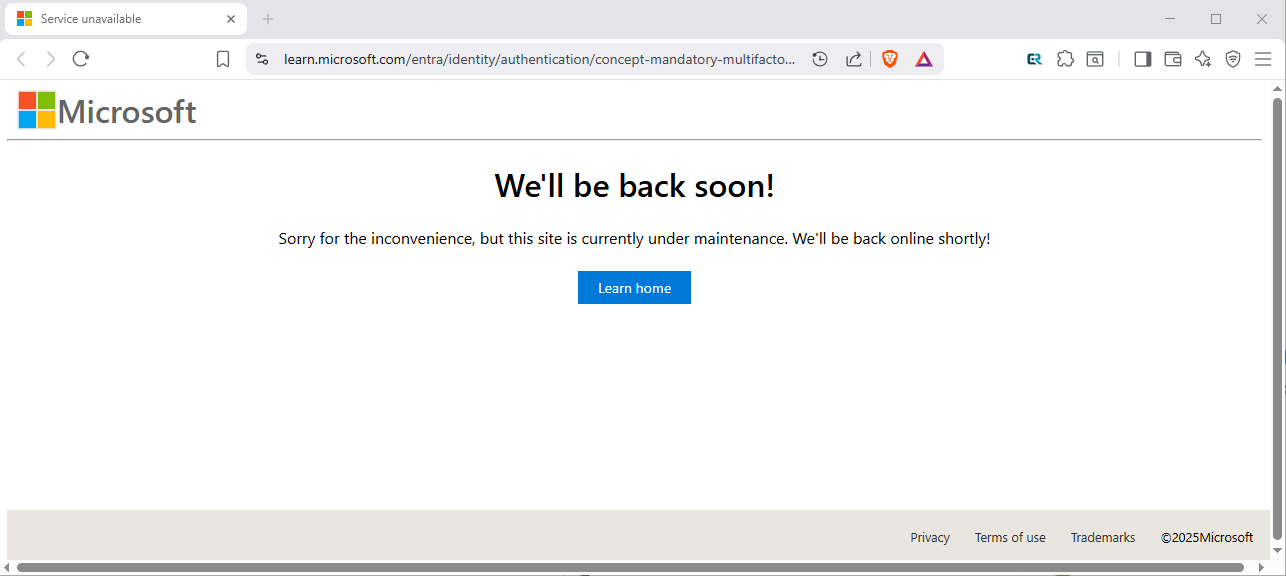Viewport: 1286px width, 576px height.
Task: Open Brave Wallet
Action: (x=1173, y=59)
